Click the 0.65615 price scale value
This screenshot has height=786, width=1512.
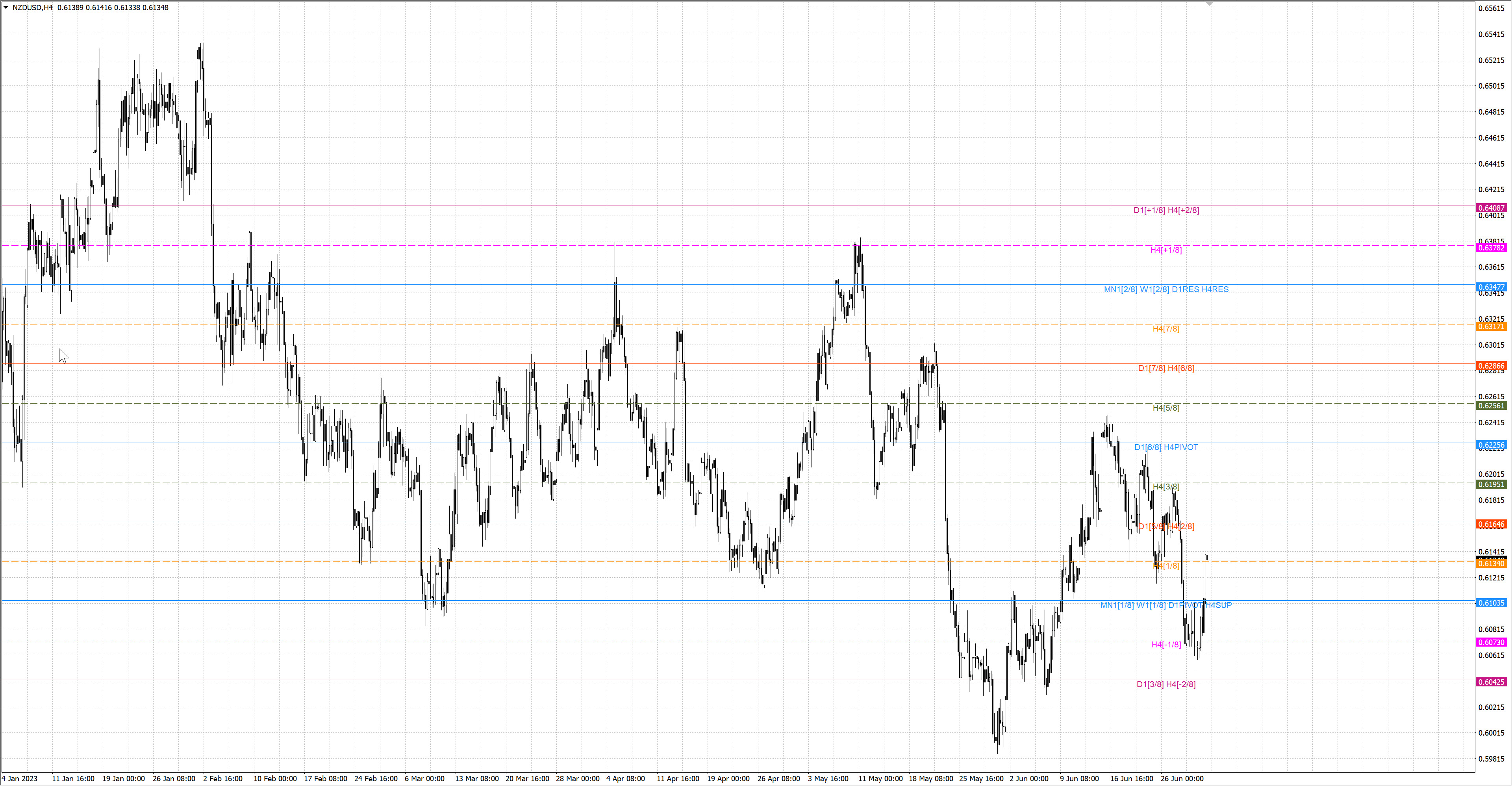pos(1492,8)
